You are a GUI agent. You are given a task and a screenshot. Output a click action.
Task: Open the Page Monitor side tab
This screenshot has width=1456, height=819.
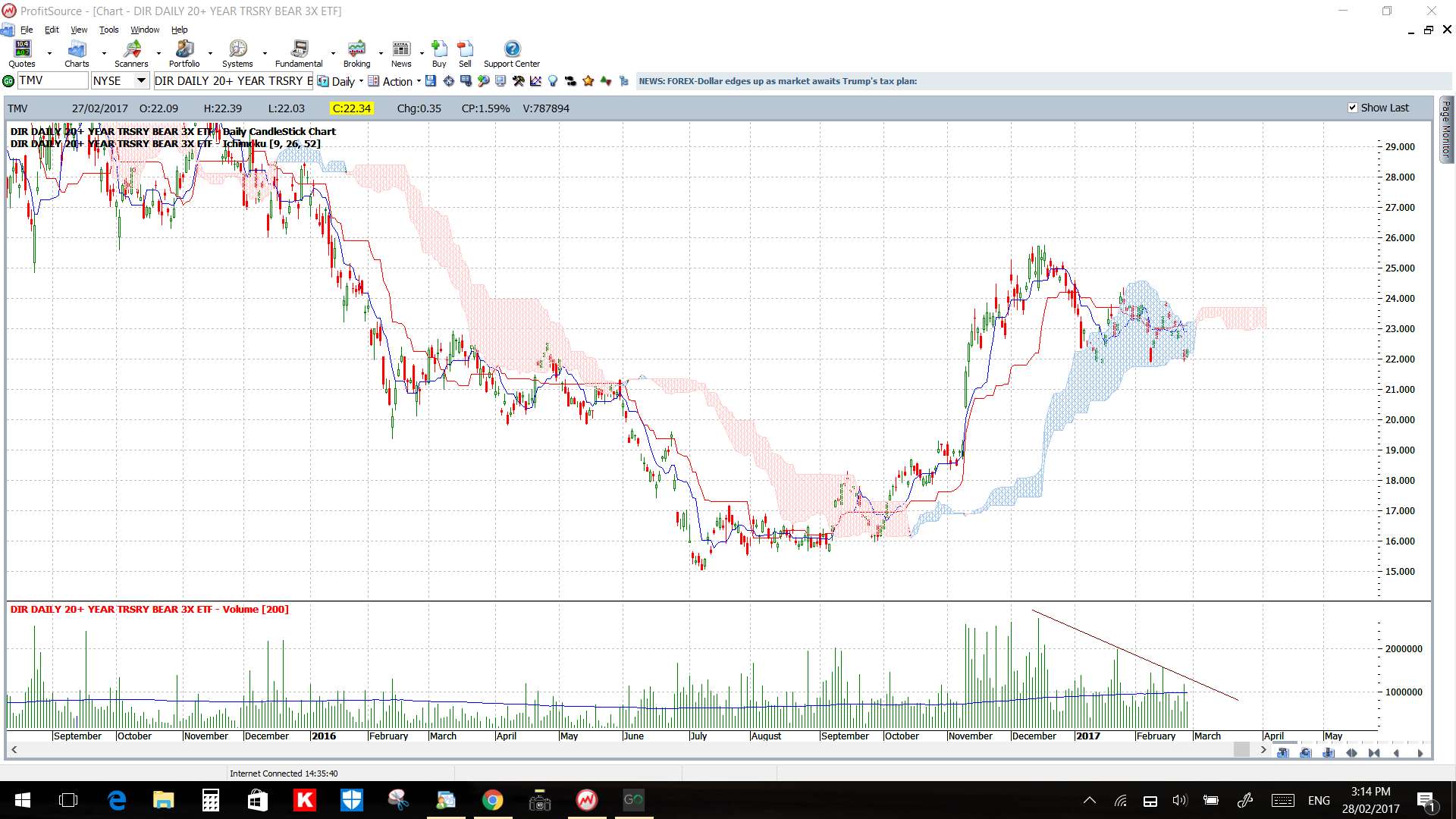point(1446,129)
